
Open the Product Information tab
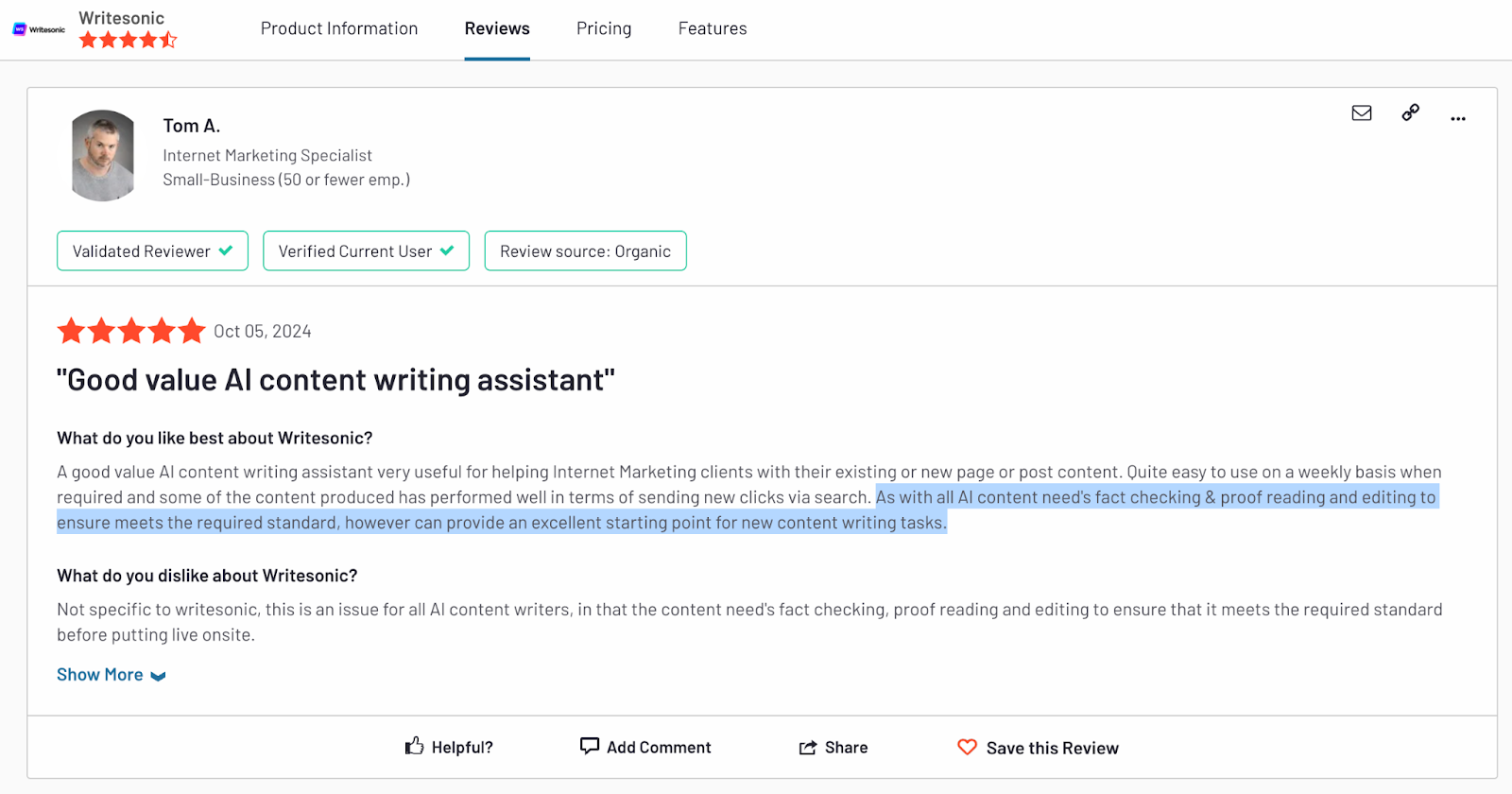point(339,28)
